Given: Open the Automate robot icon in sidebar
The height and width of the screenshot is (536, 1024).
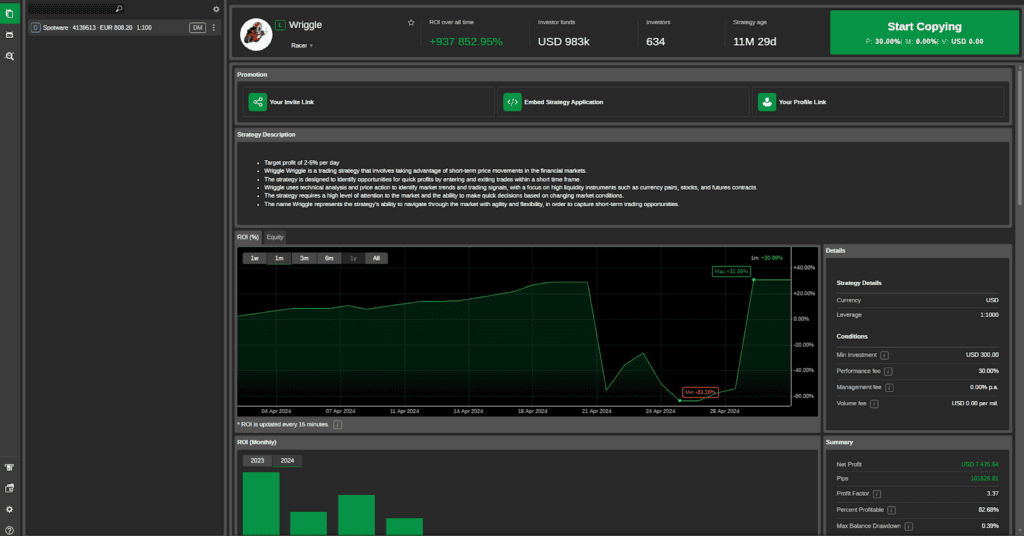Looking at the screenshot, I should [9, 35].
